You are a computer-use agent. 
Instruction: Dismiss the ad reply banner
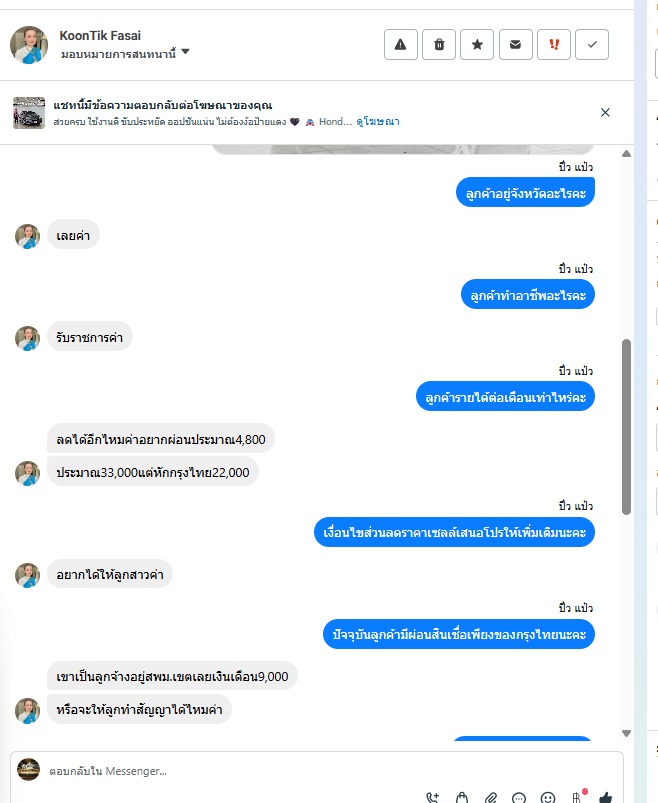[605, 112]
